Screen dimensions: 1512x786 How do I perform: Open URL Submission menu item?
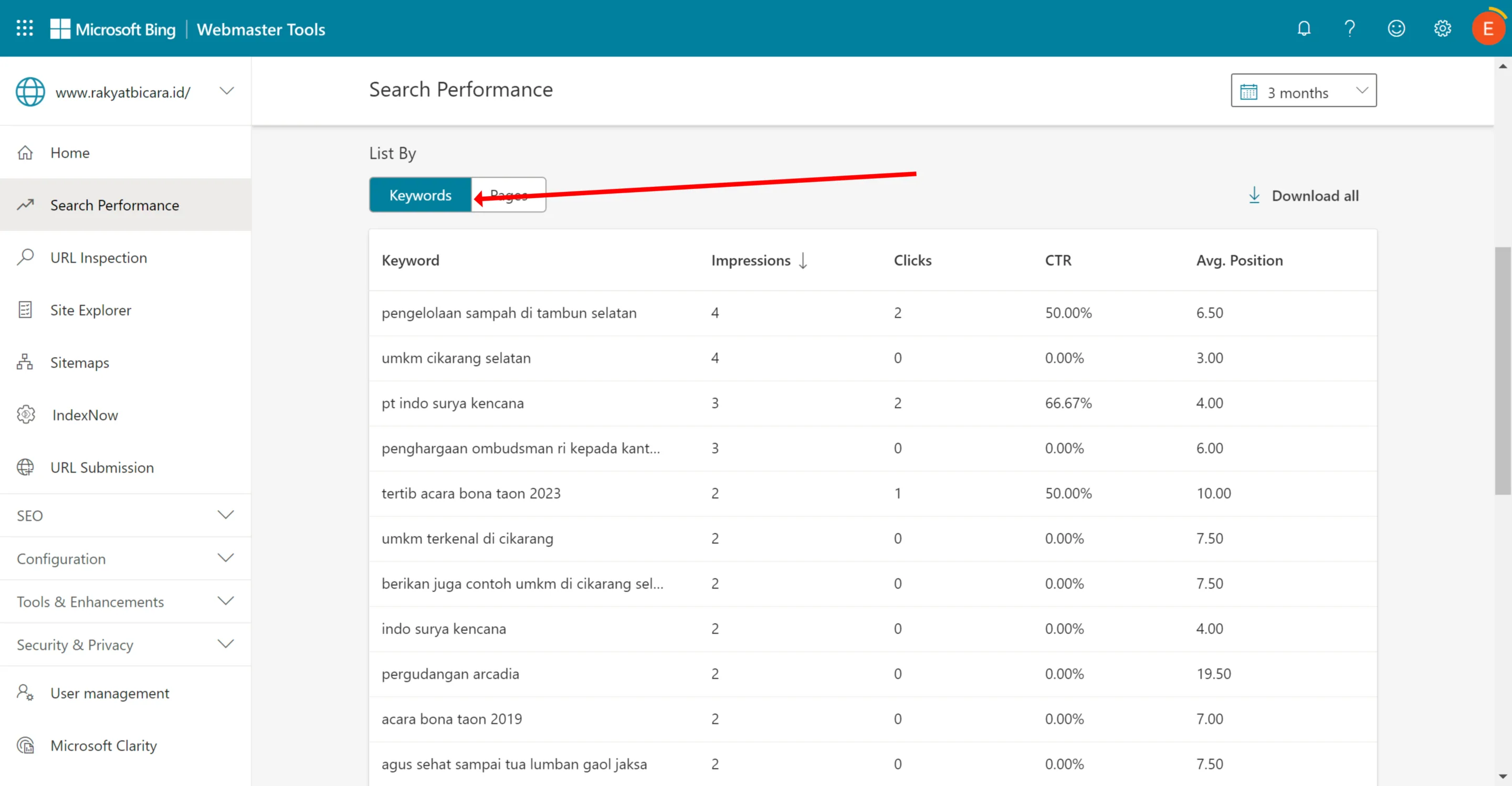click(x=125, y=467)
